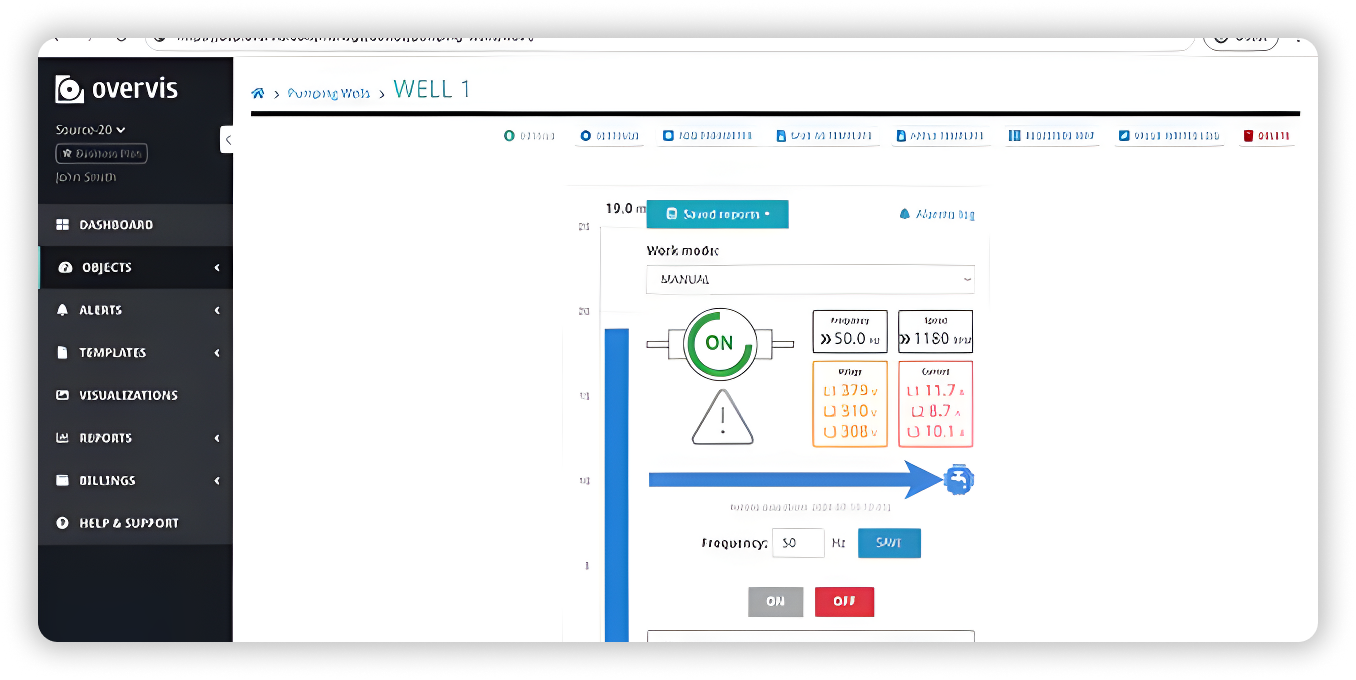Expand the Source-20 network selector
Screen dimensions: 1356x680
point(91,130)
